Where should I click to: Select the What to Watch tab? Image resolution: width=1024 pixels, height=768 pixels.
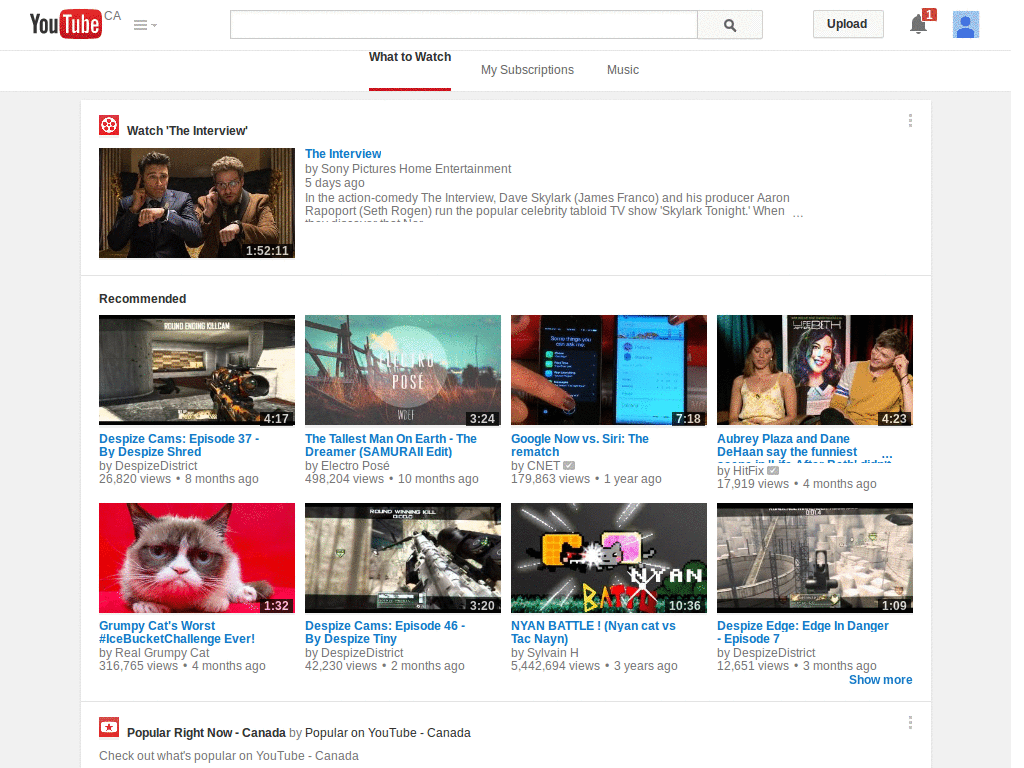pyautogui.click(x=409, y=57)
